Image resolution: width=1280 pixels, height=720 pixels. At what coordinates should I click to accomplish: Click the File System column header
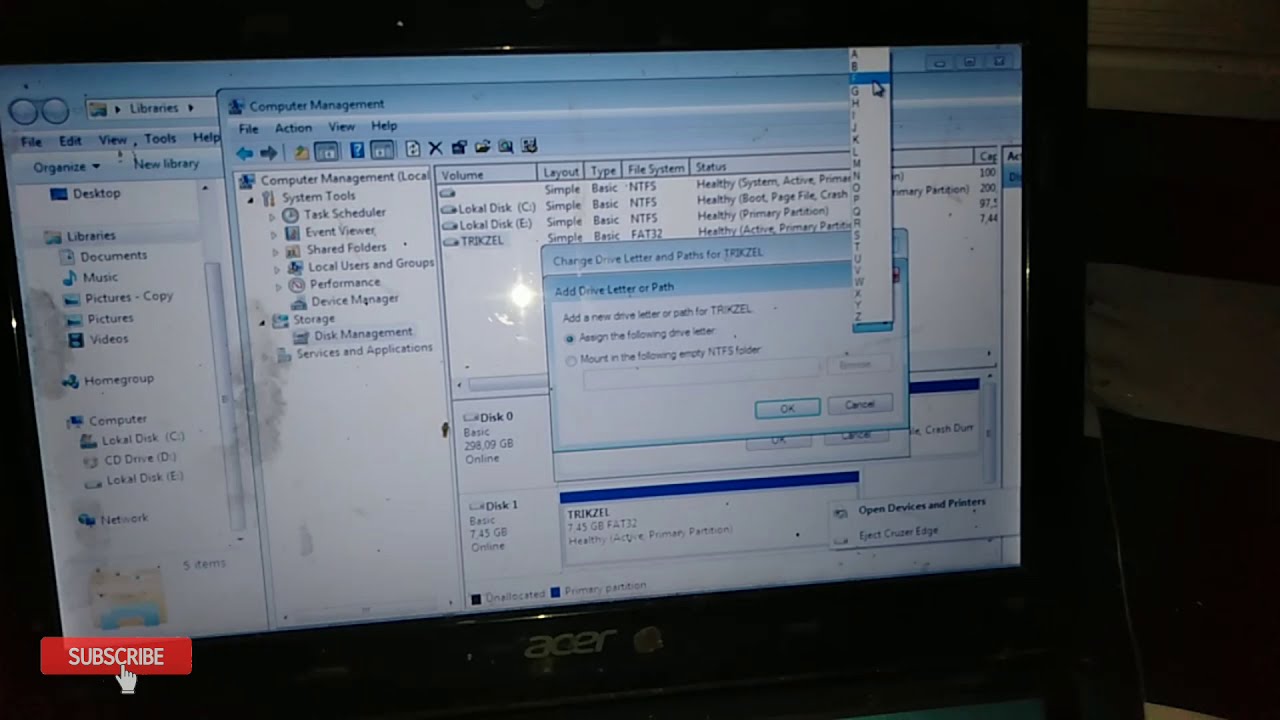pos(655,169)
